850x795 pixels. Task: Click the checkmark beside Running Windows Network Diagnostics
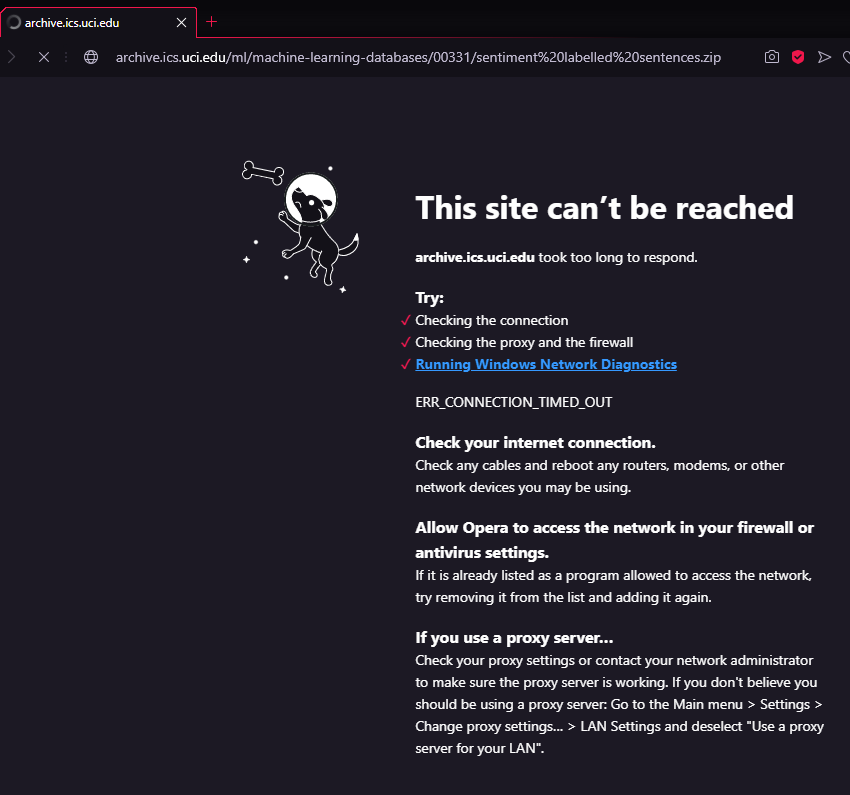pos(404,364)
